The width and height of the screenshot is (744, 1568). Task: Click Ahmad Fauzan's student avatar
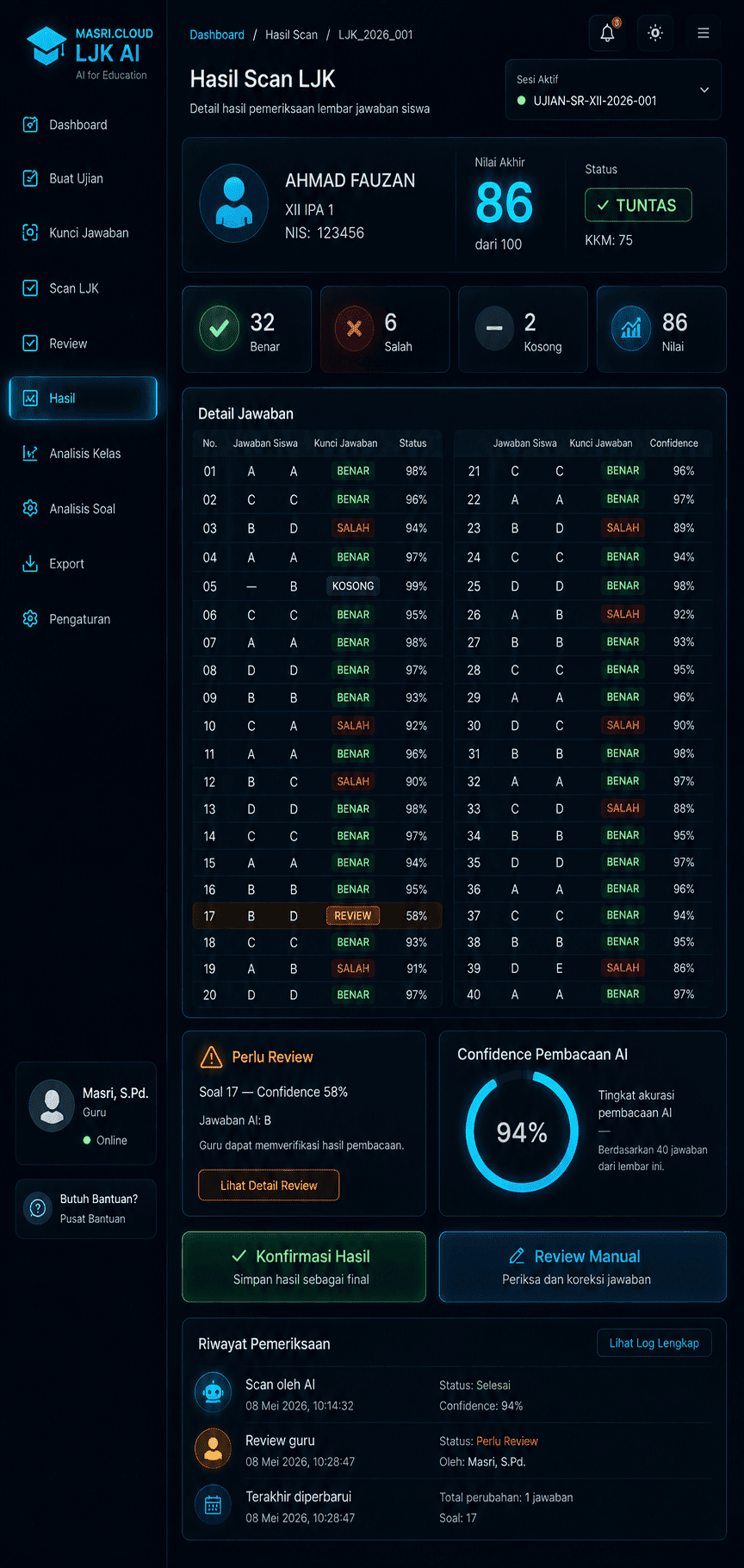point(233,203)
